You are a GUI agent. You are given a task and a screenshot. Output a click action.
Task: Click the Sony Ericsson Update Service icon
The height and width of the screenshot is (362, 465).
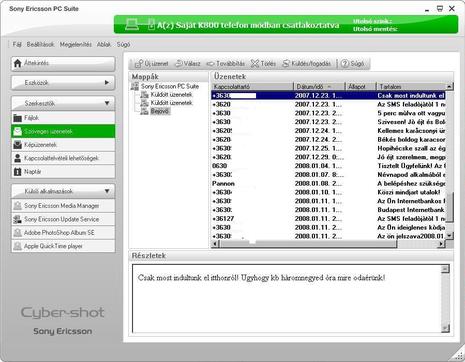tap(17, 219)
